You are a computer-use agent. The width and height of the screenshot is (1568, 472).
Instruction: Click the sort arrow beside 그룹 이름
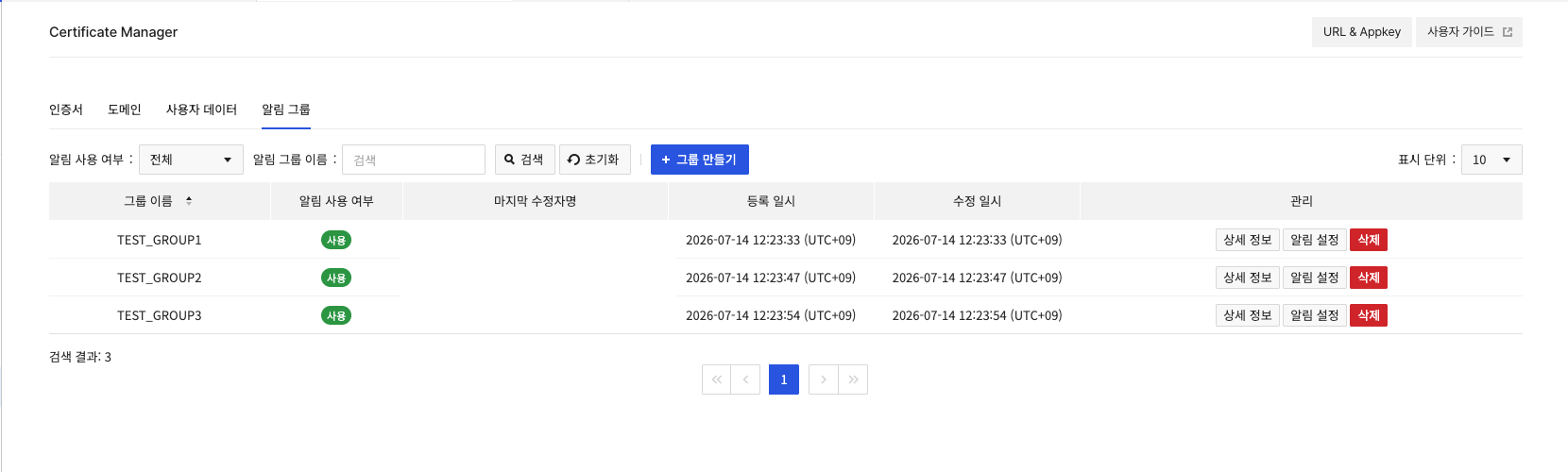(x=189, y=201)
